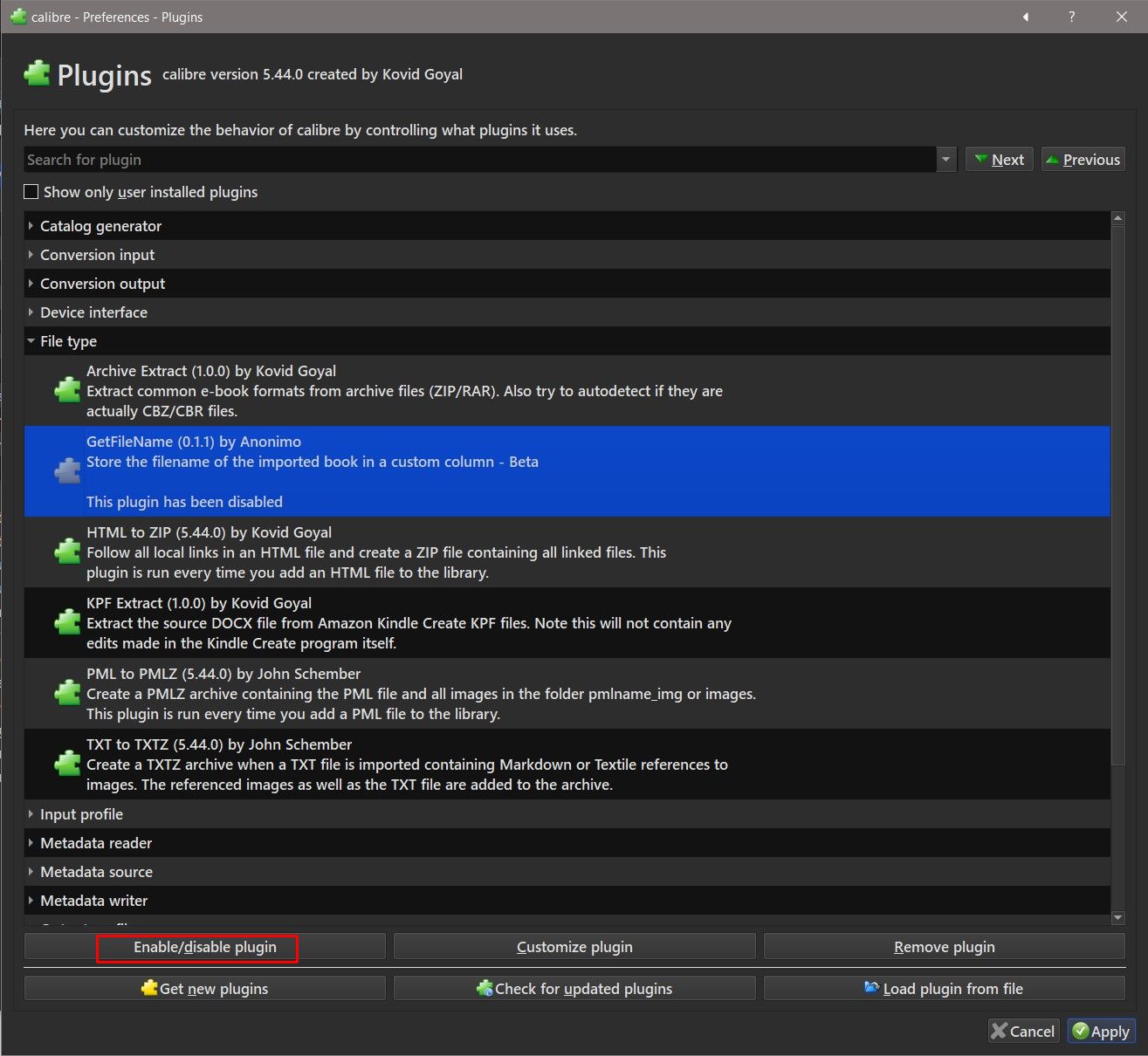Viewport: 1148px width, 1056px height.
Task: Select 'HTML to ZIP (5.44.0) by Kovid Goyal'
Action: (x=567, y=552)
